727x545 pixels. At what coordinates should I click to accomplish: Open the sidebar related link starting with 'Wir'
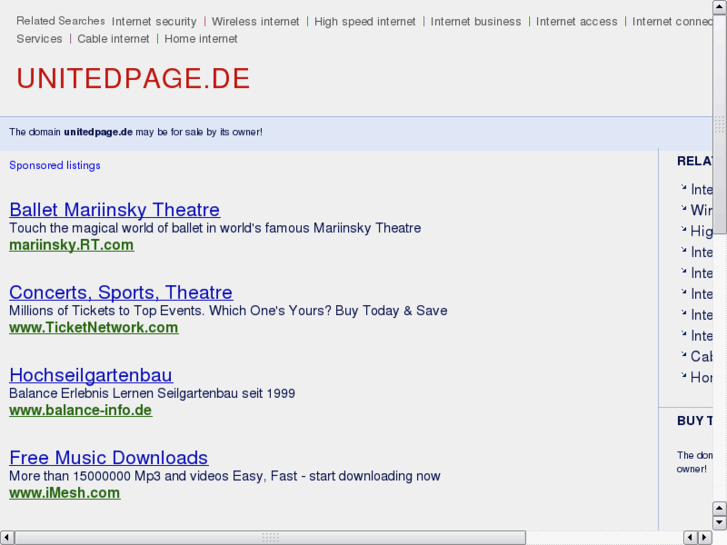(x=701, y=210)
